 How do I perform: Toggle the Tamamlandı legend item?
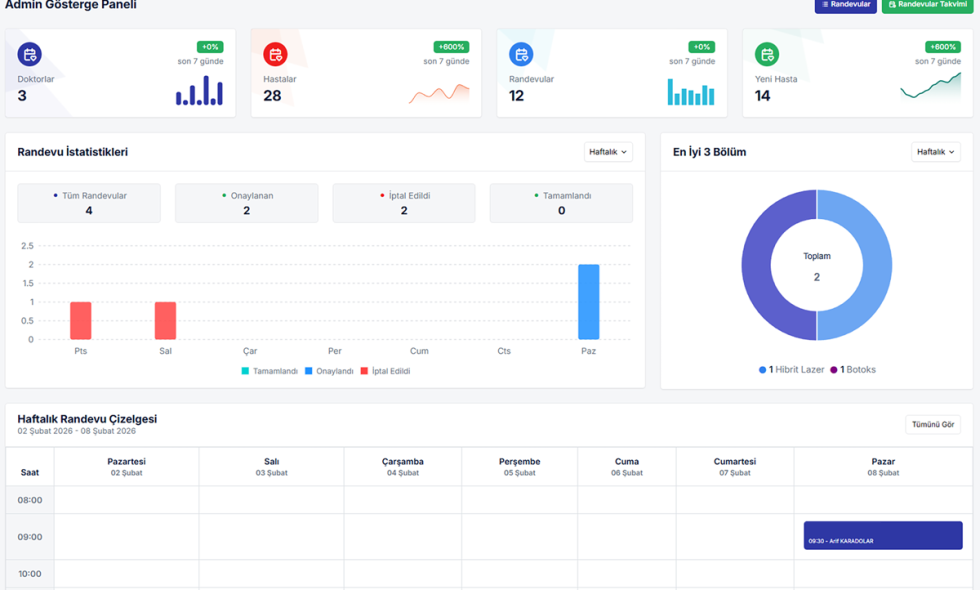tap(270, 371)
